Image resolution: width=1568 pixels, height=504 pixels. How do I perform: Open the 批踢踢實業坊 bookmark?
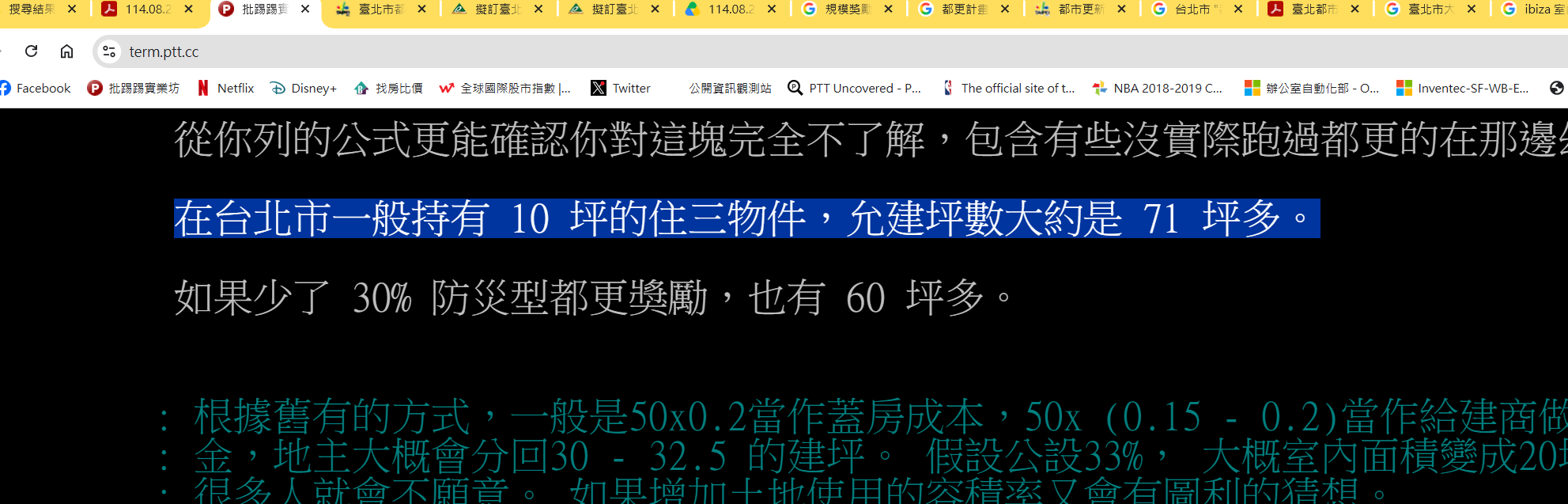pos(134,88)
